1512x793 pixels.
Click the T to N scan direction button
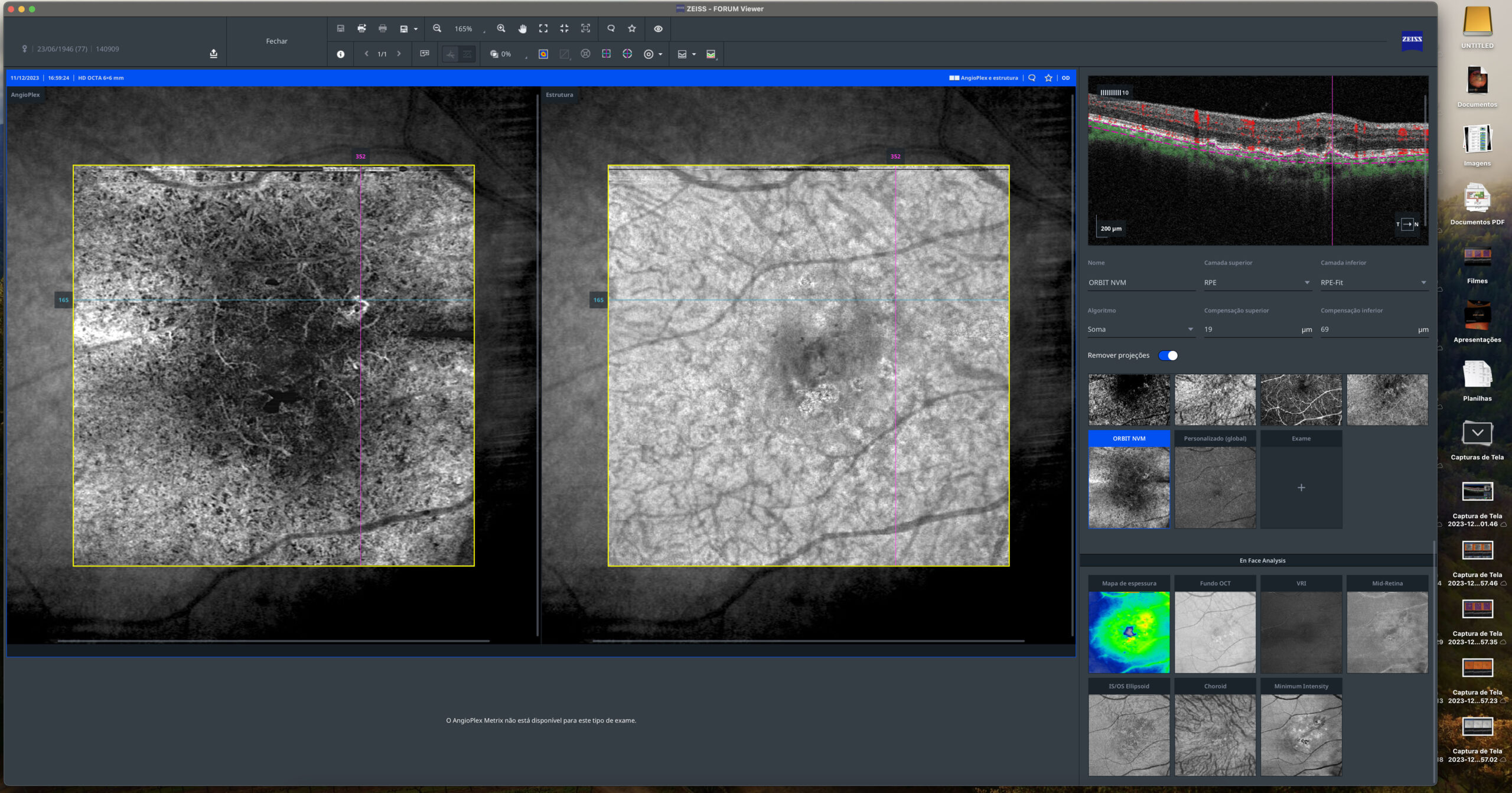1407,224
